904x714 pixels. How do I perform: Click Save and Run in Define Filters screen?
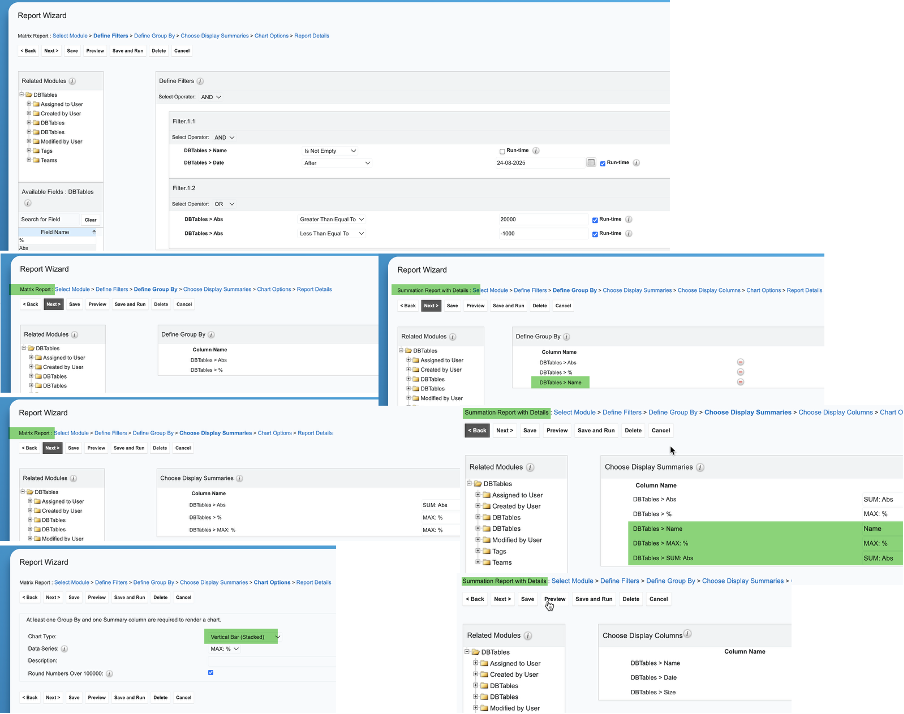pos(127,51)
